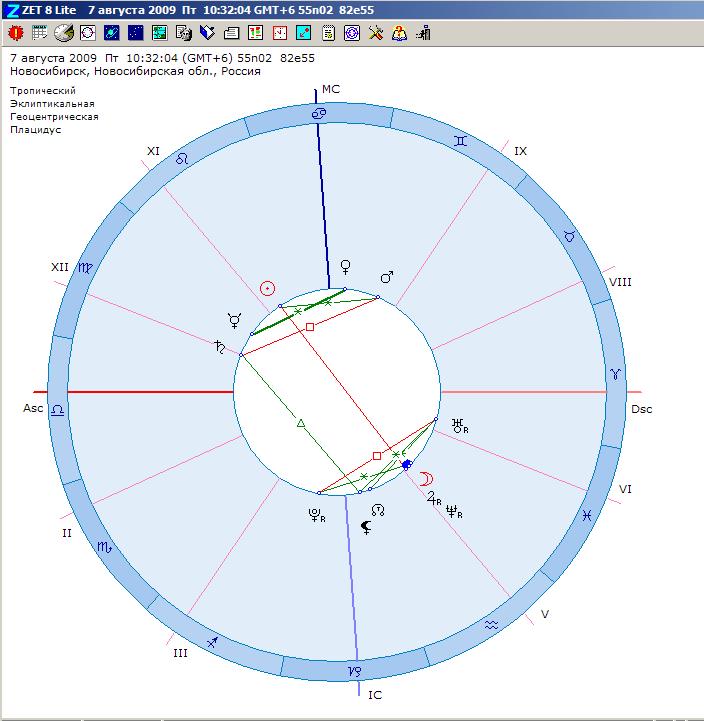704x721 pixels.
Task: Click the concentric circles target icon
Action: (x=351, y=33)
